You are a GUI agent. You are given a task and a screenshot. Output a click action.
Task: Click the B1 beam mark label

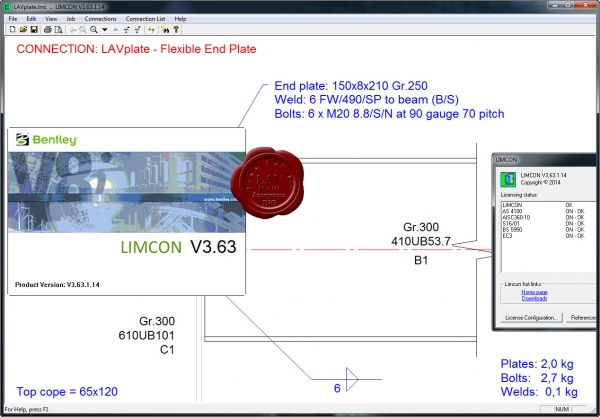pyautogui.click(x=421, y=261)
